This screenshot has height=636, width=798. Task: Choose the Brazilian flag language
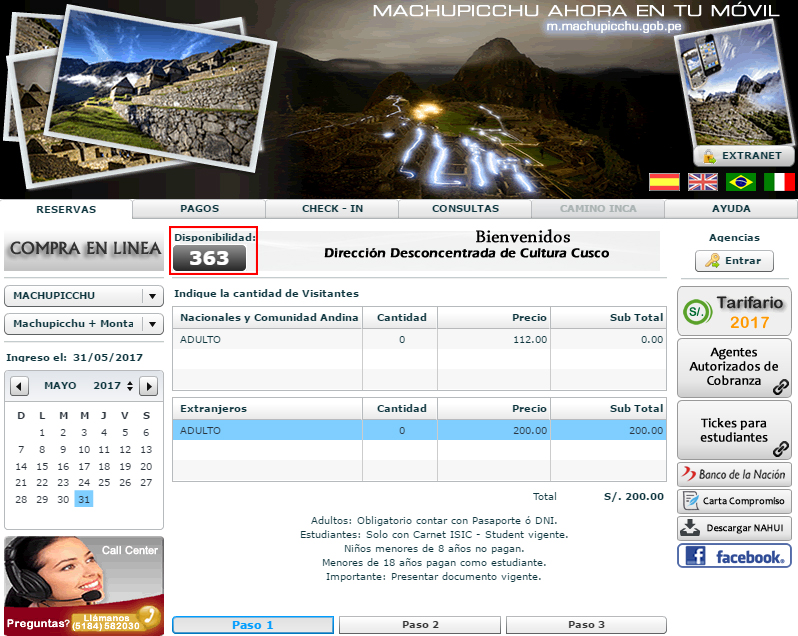click(740, 182)
